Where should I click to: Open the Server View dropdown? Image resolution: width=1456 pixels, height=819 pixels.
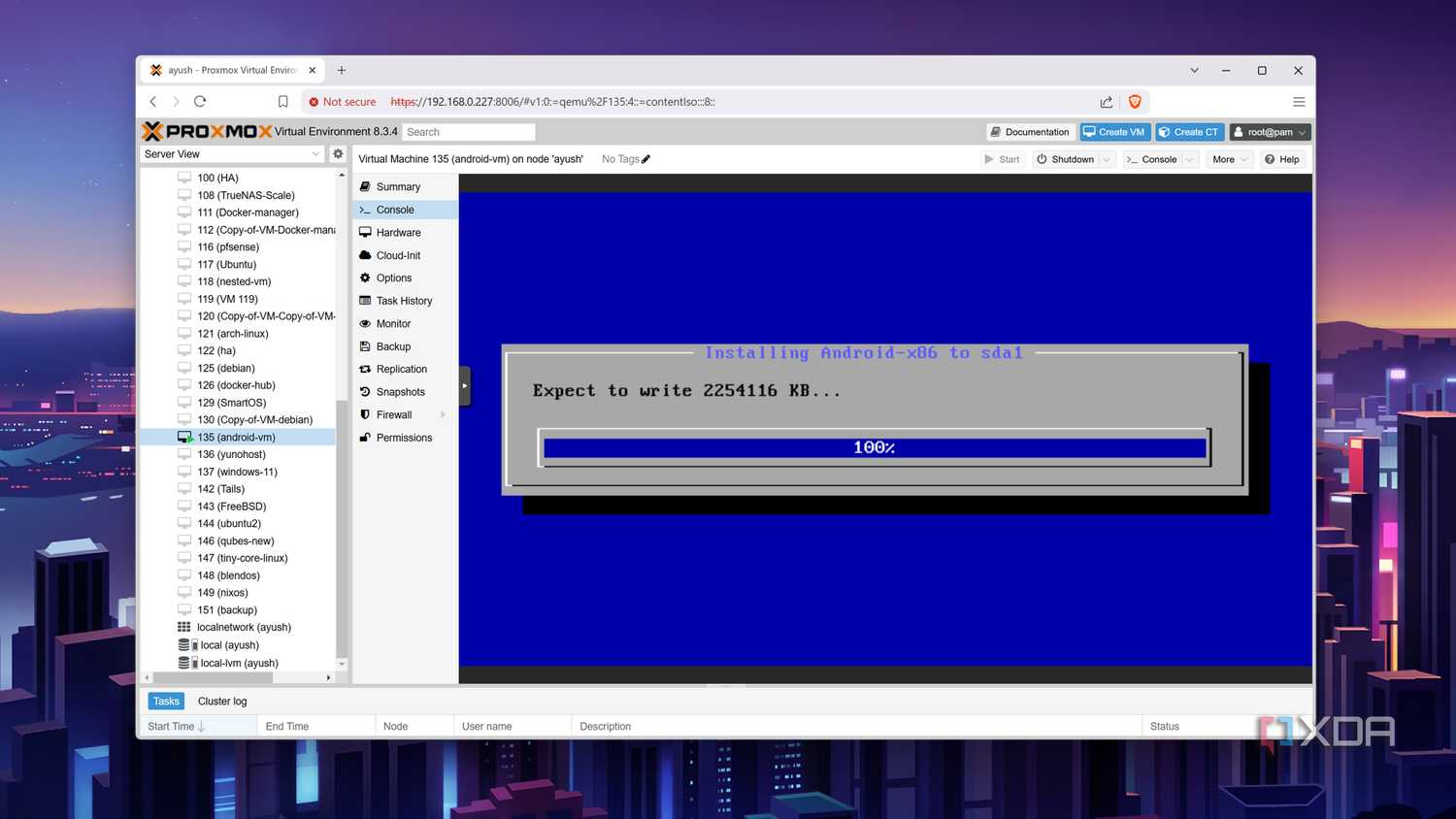point(231,153)
